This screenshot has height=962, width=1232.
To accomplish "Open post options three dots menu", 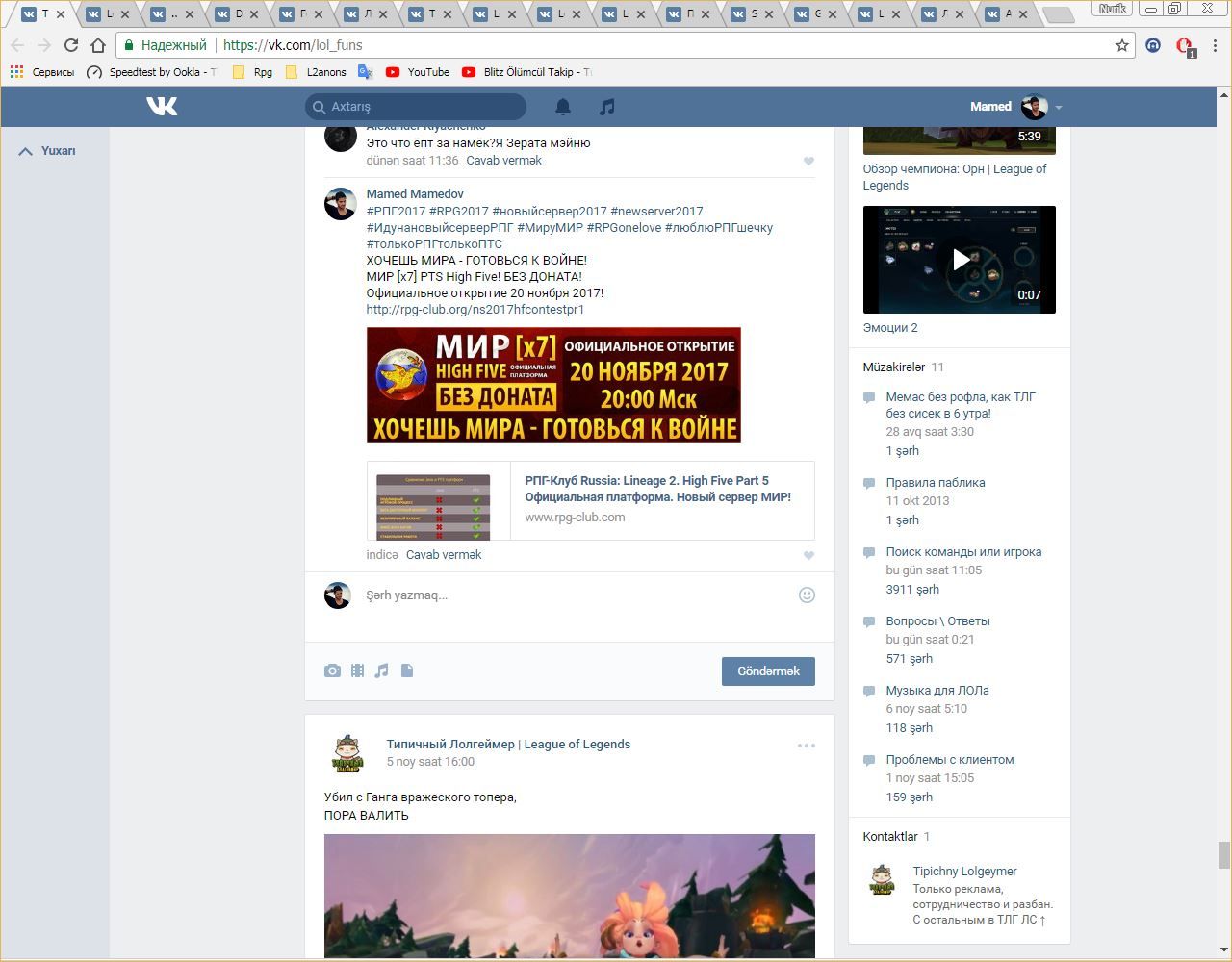I will point(807,746).
